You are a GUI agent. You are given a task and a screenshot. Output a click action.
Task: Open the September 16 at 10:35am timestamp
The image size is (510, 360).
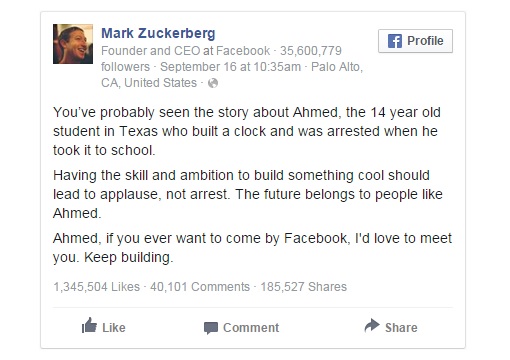click(x=230, y=67)
